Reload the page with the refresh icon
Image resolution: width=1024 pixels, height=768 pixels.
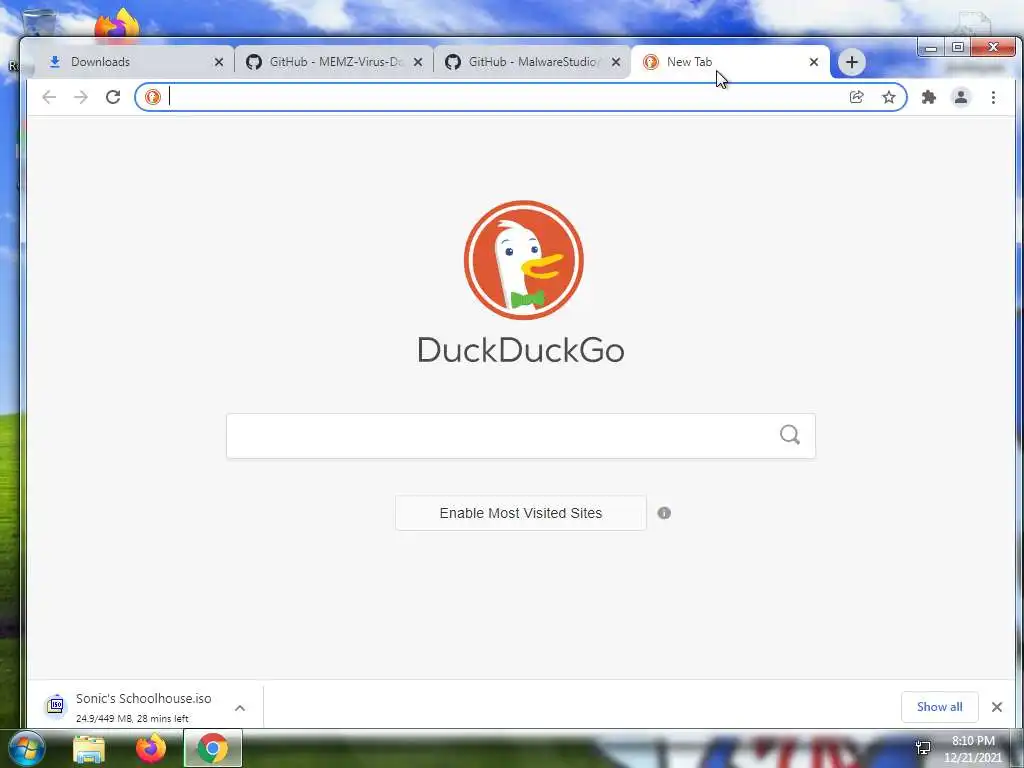pos(113,97)
